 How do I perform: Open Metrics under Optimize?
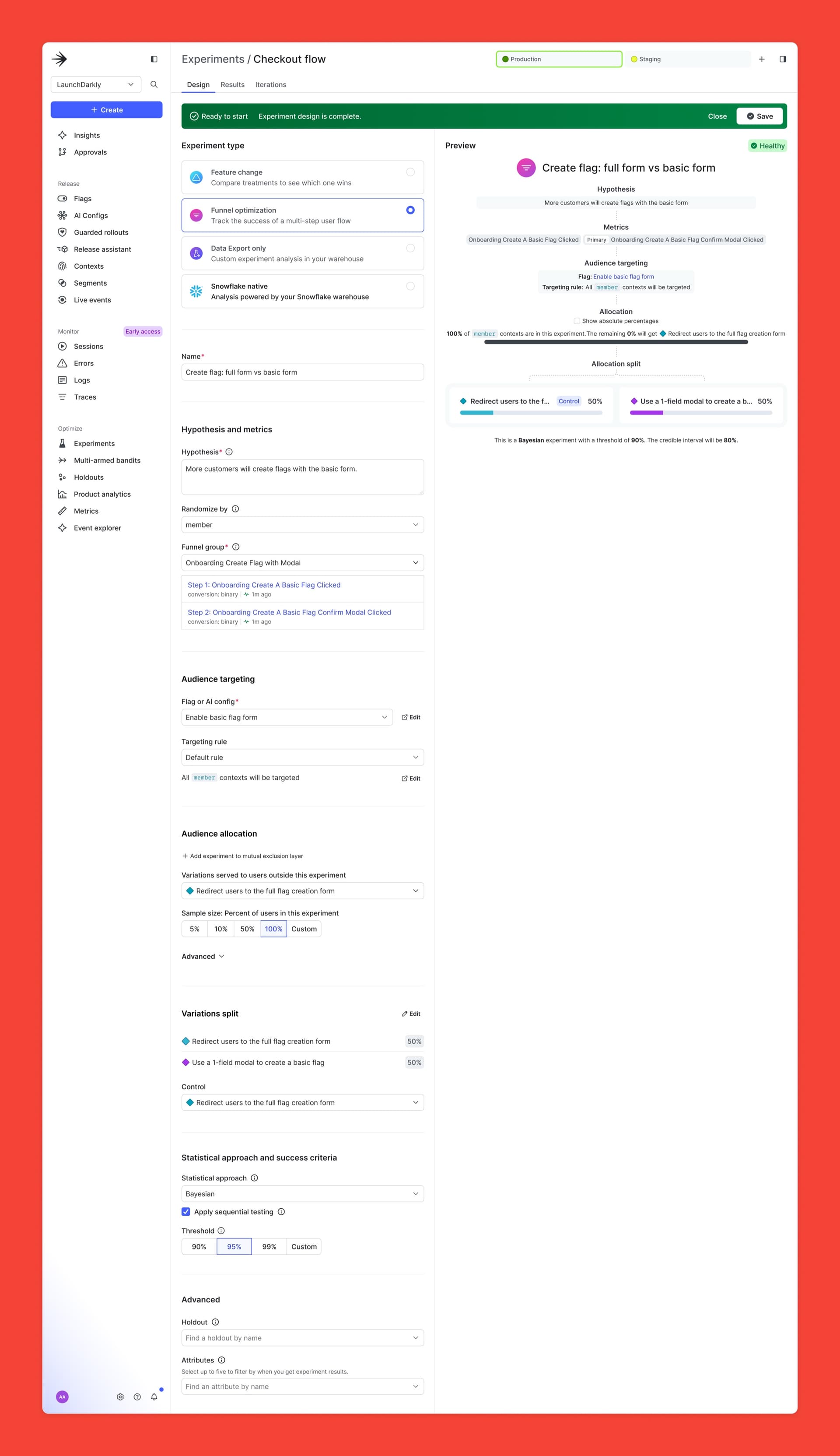click(86, 511)
